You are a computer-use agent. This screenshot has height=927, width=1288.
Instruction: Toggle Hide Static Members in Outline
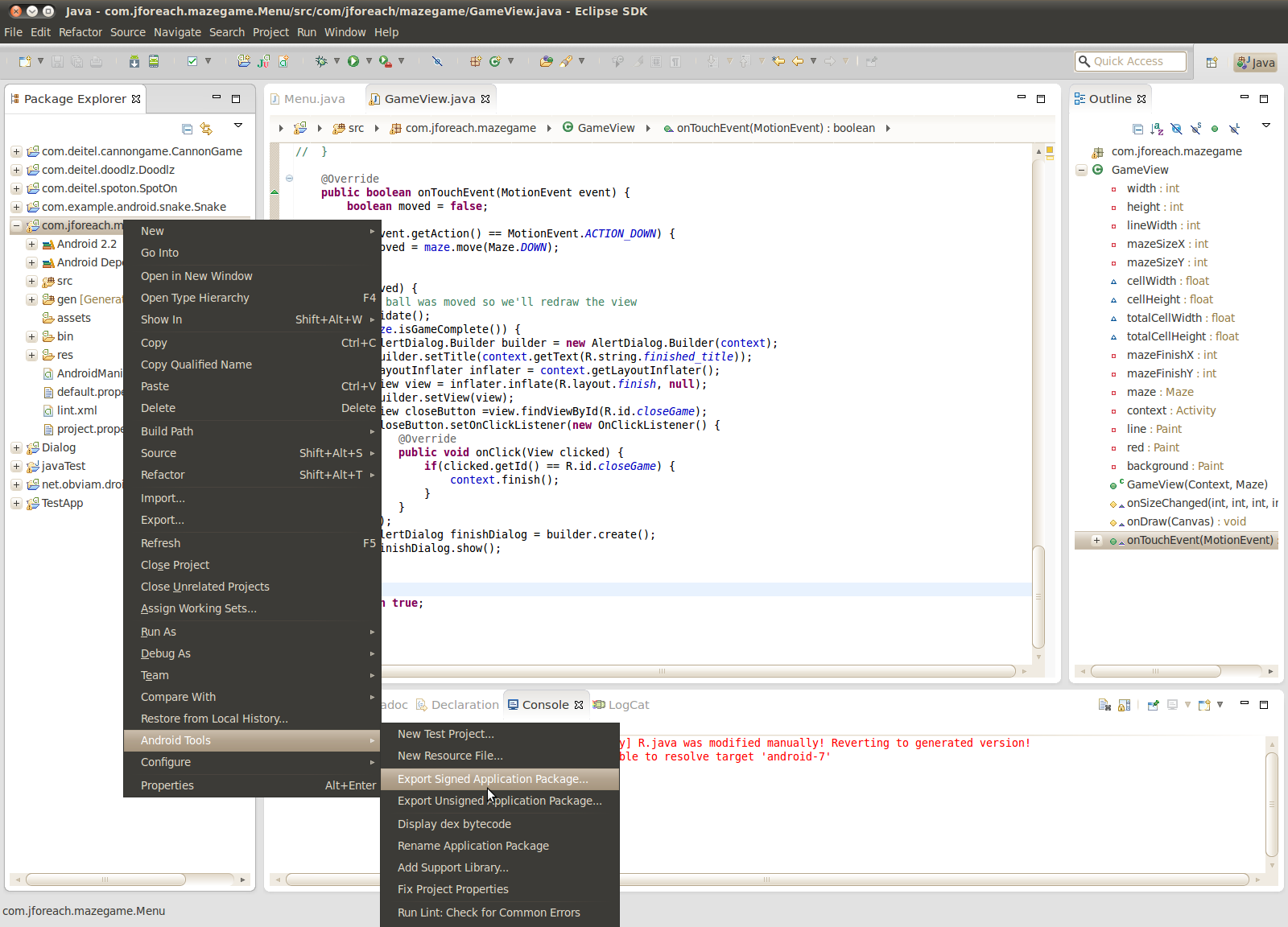[1195, 129]
